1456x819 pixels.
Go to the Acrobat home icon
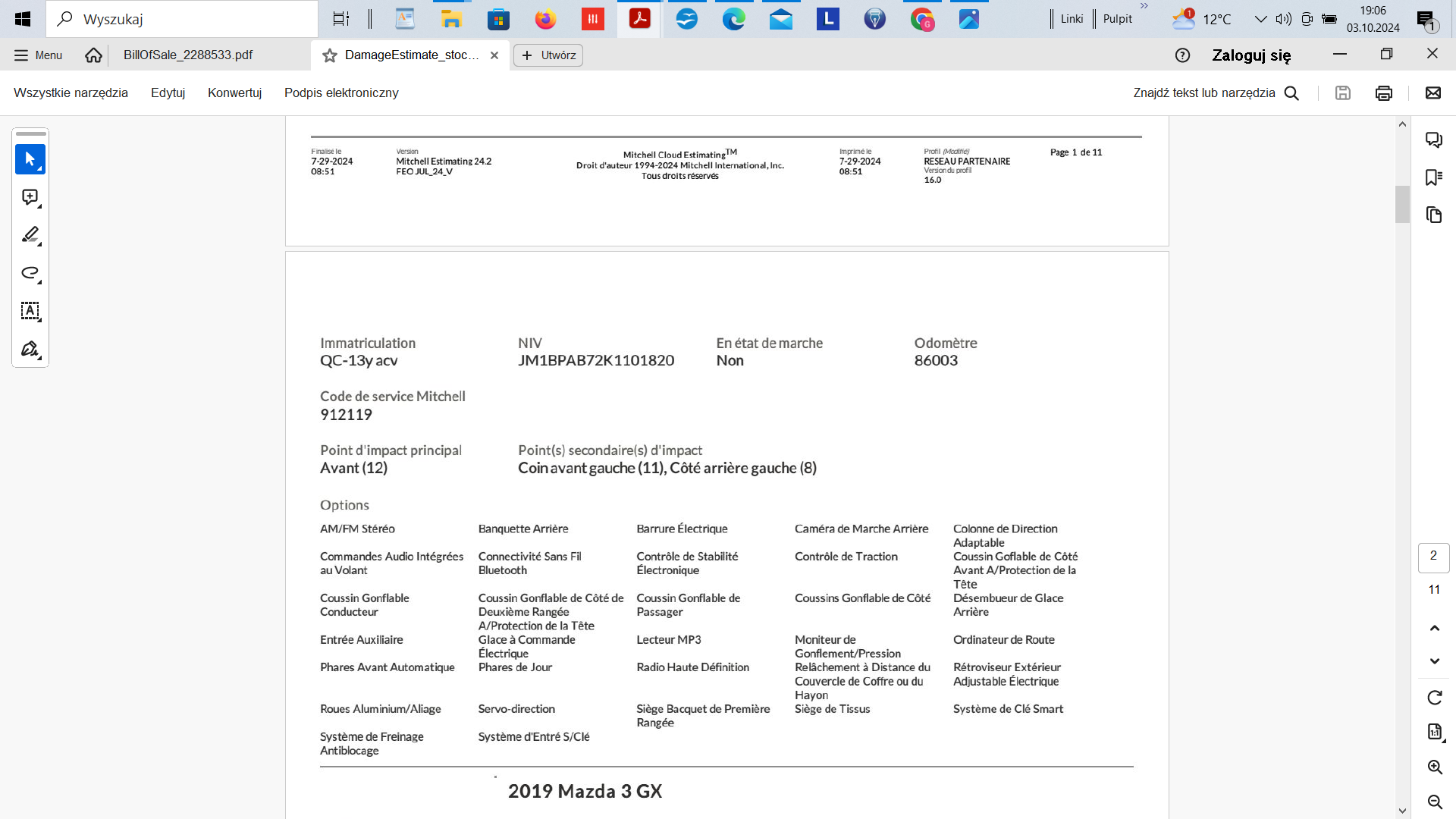click(93, 55)
